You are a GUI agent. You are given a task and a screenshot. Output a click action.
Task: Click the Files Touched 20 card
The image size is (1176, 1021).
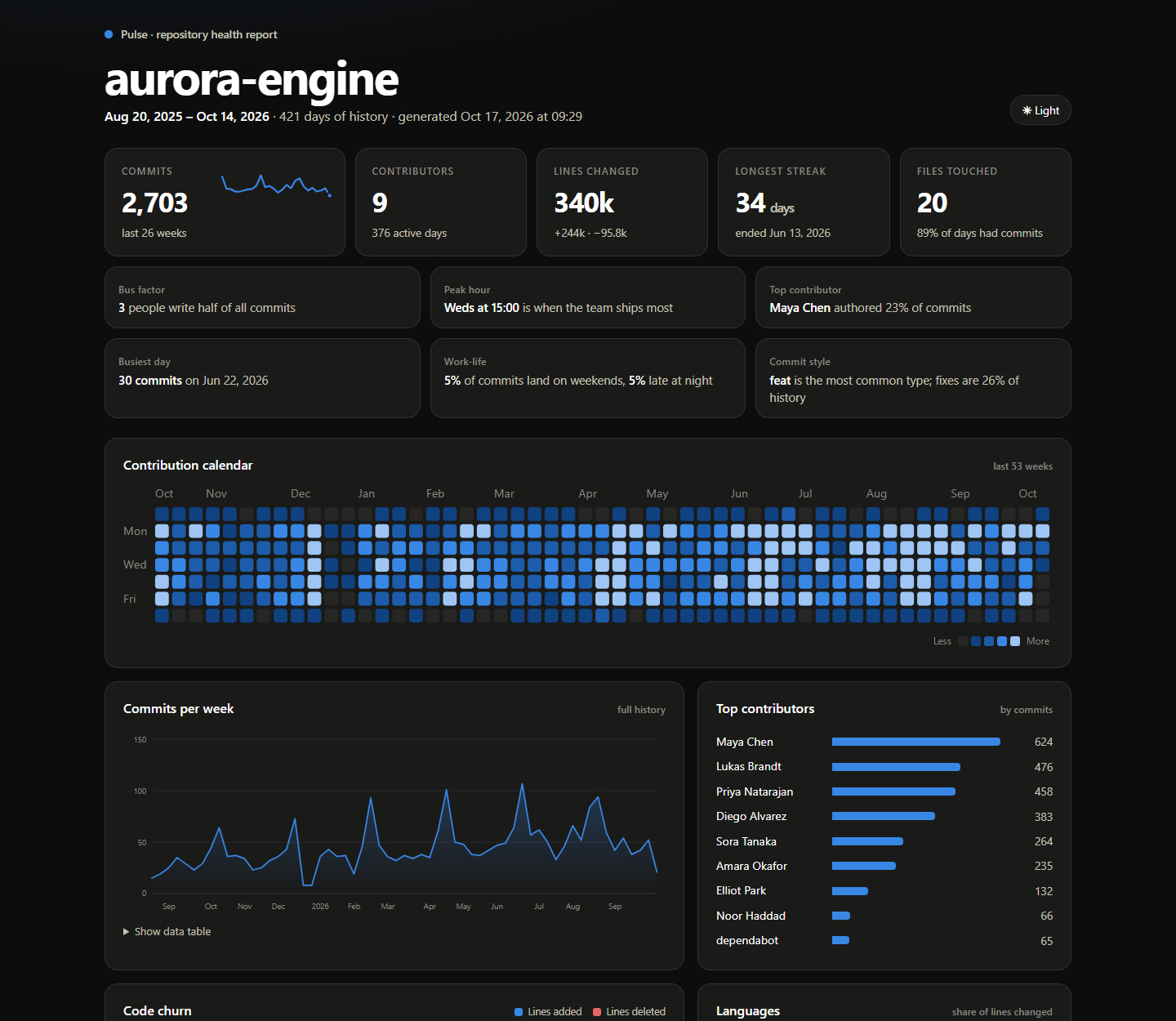pos(986,202)
